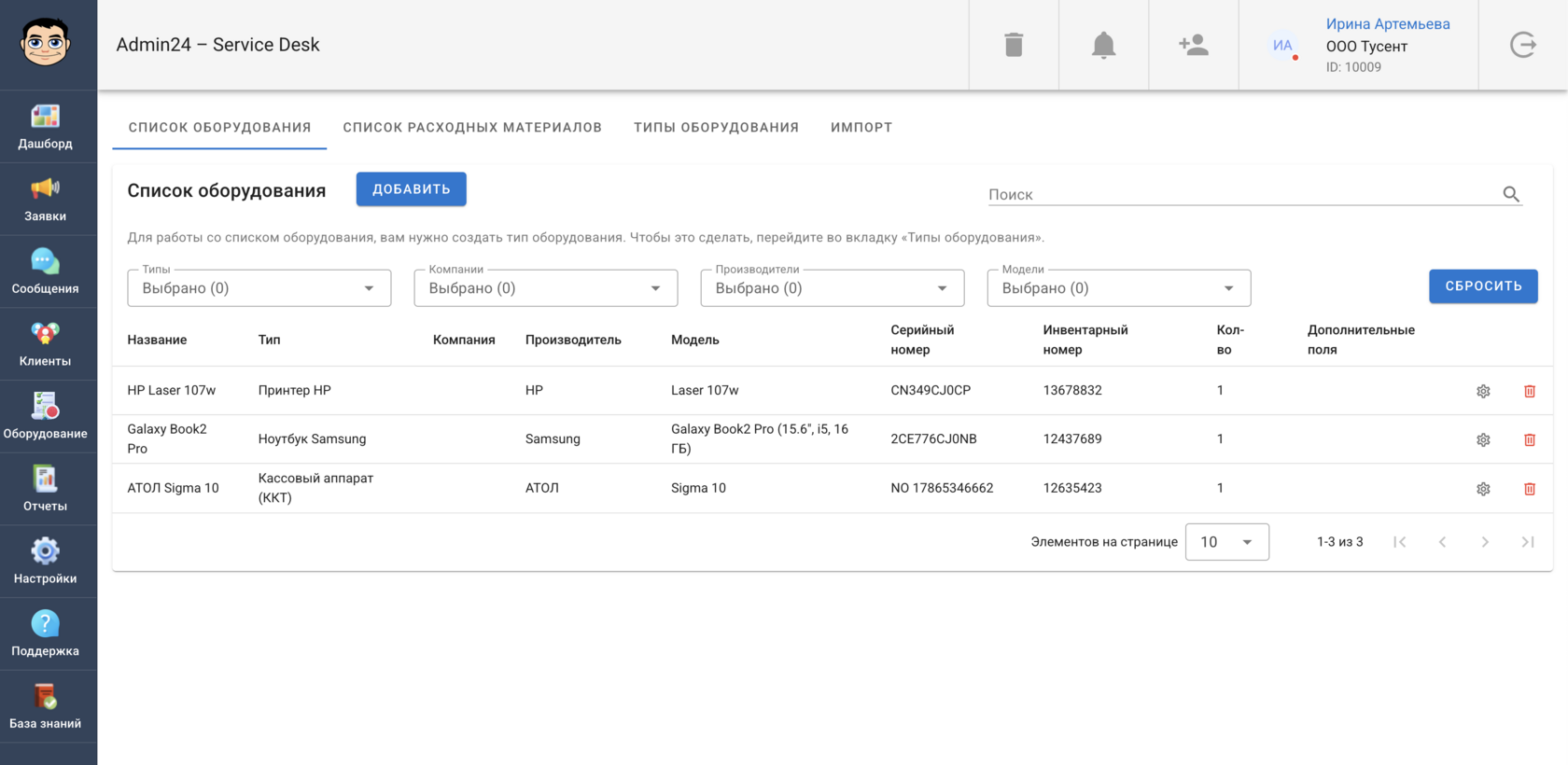Delete the АТОЛ Sigma 10 row
Image resolution: width=1568 pixels, height=765 pixels.
(1530, 489)
